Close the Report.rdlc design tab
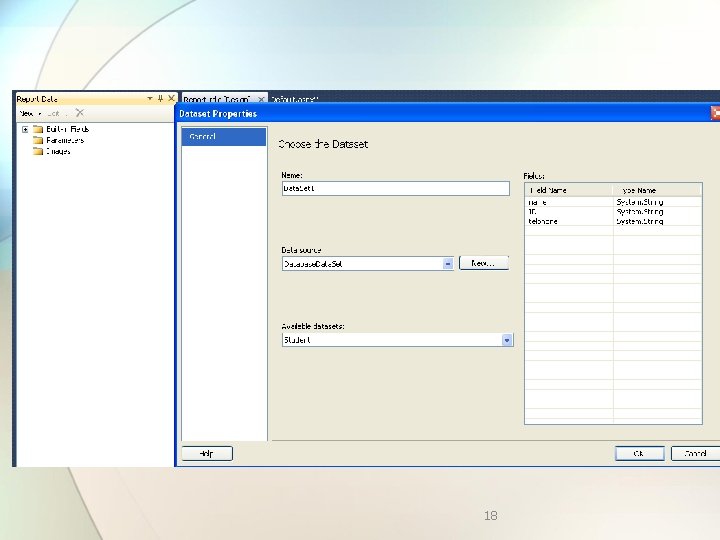This screenshot has width=720, height=540. (x=261, y=99)
